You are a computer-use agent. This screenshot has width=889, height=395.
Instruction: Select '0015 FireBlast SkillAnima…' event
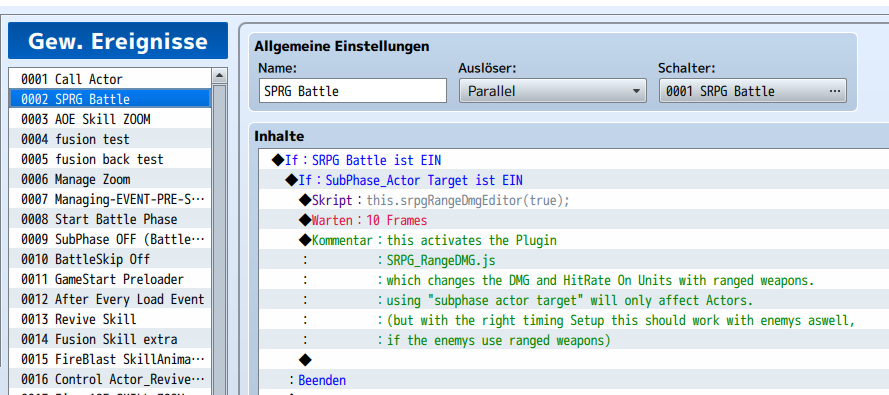pyautogui.click(x=110, y=359)
